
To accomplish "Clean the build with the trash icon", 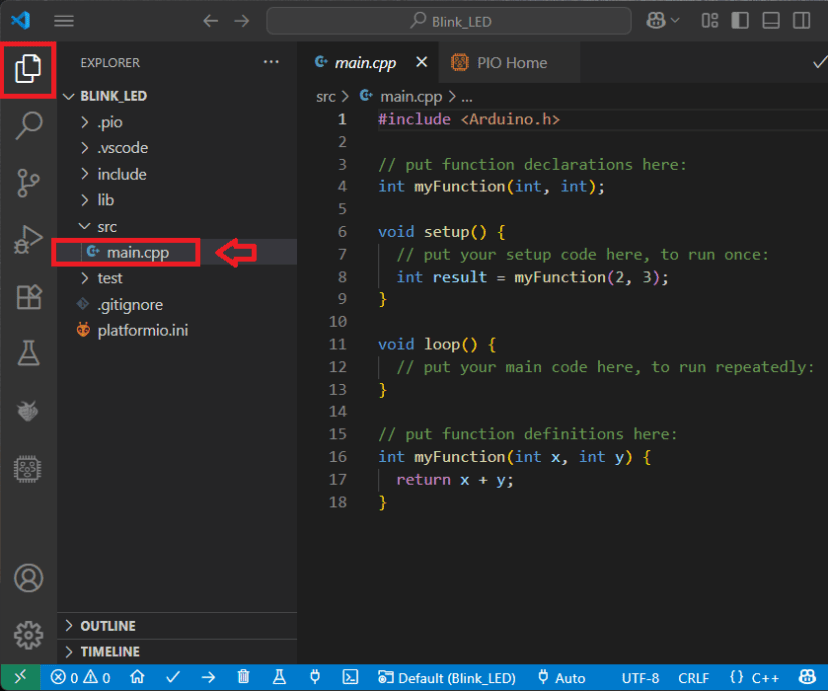I will click(243, 677).
